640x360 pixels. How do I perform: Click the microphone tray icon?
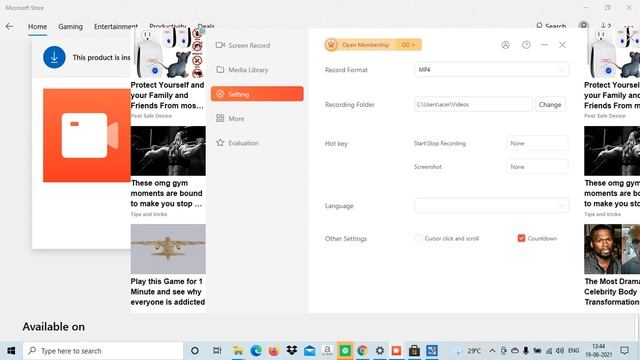click(526, 351)
